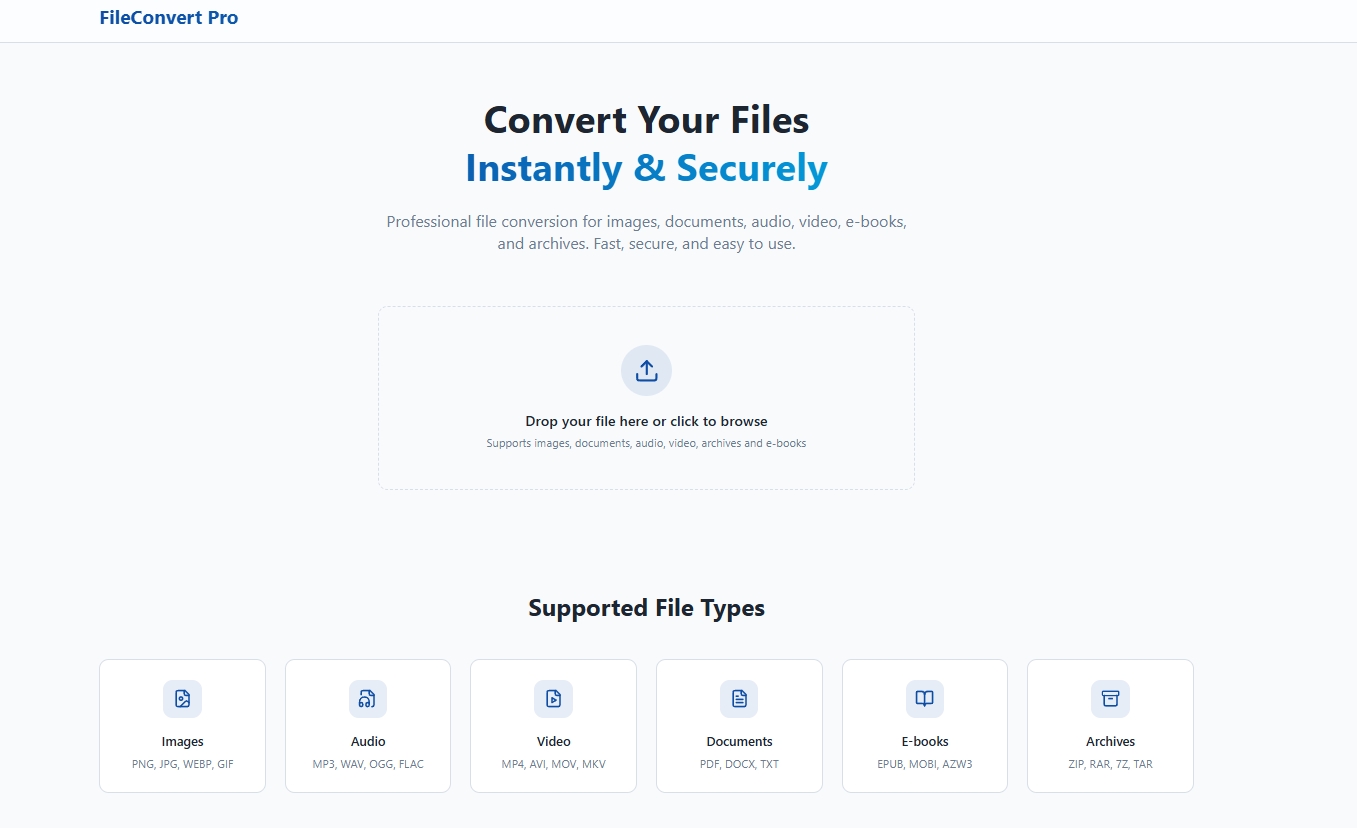
Task: Select the E-books card label
Action: (924, 742)
